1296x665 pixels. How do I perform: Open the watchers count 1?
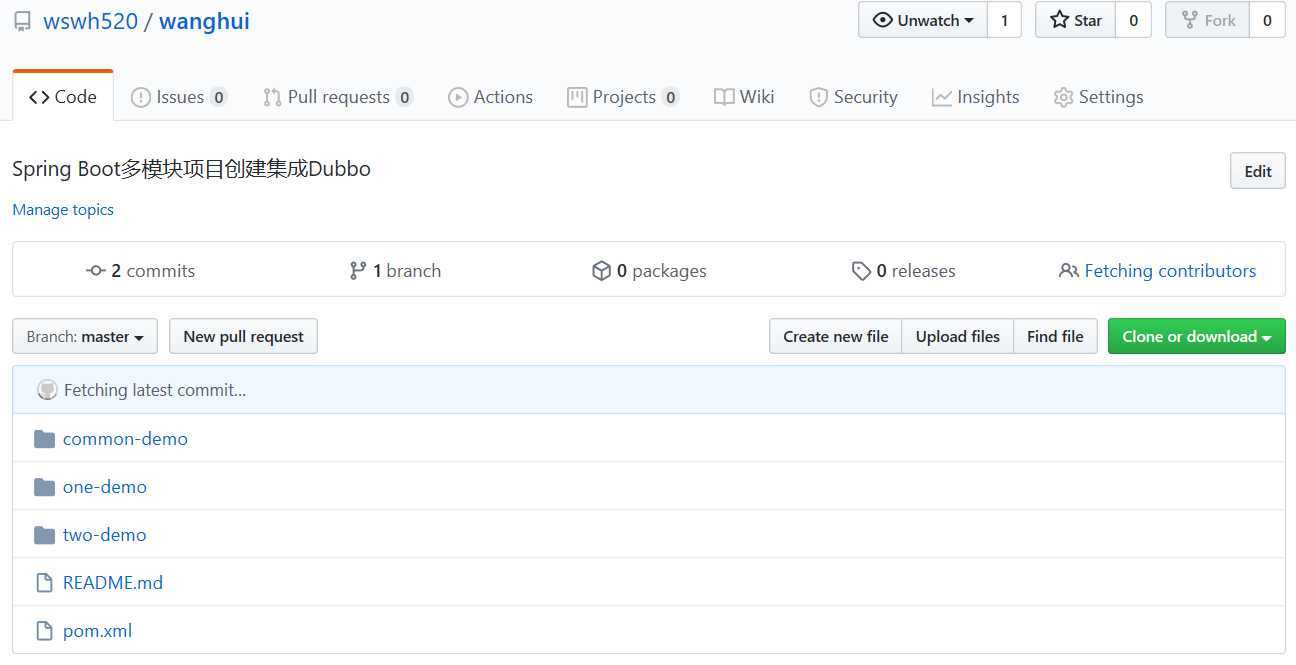coord(1004,20)
